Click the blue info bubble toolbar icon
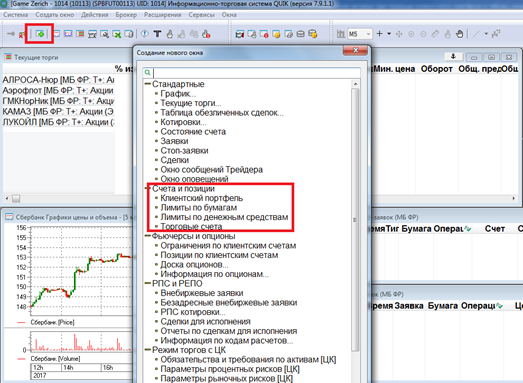 point(144,34)
